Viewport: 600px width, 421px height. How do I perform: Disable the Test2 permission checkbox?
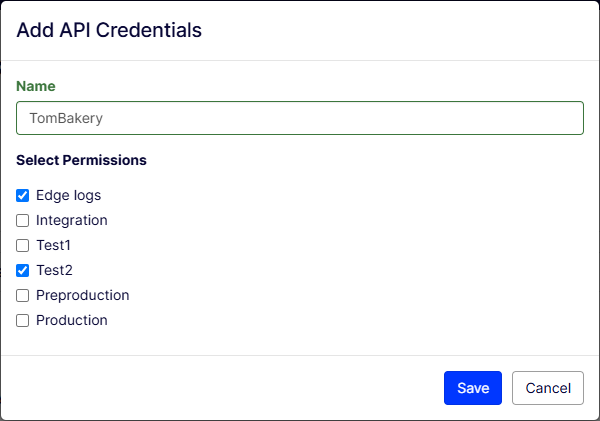click(23, 270)
